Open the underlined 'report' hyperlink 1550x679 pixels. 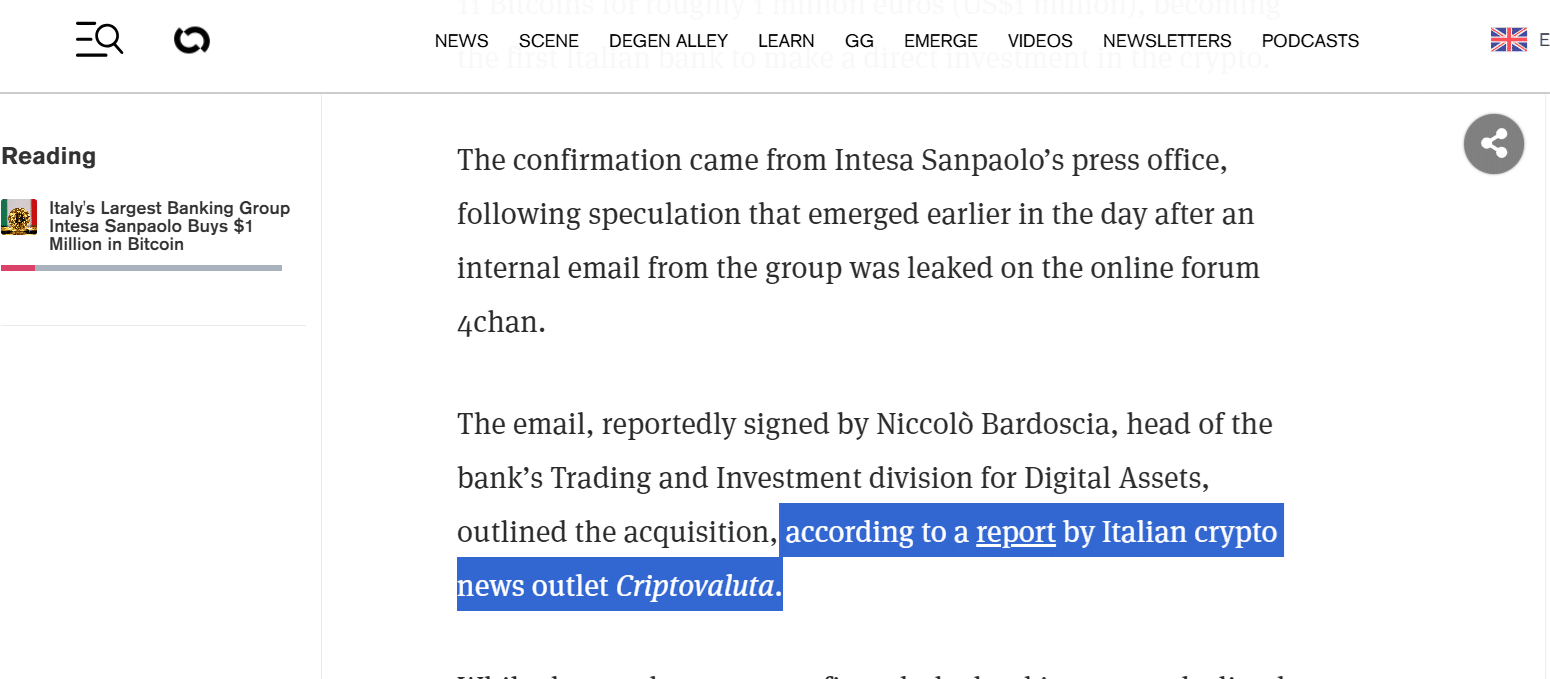coord(1015,532)
